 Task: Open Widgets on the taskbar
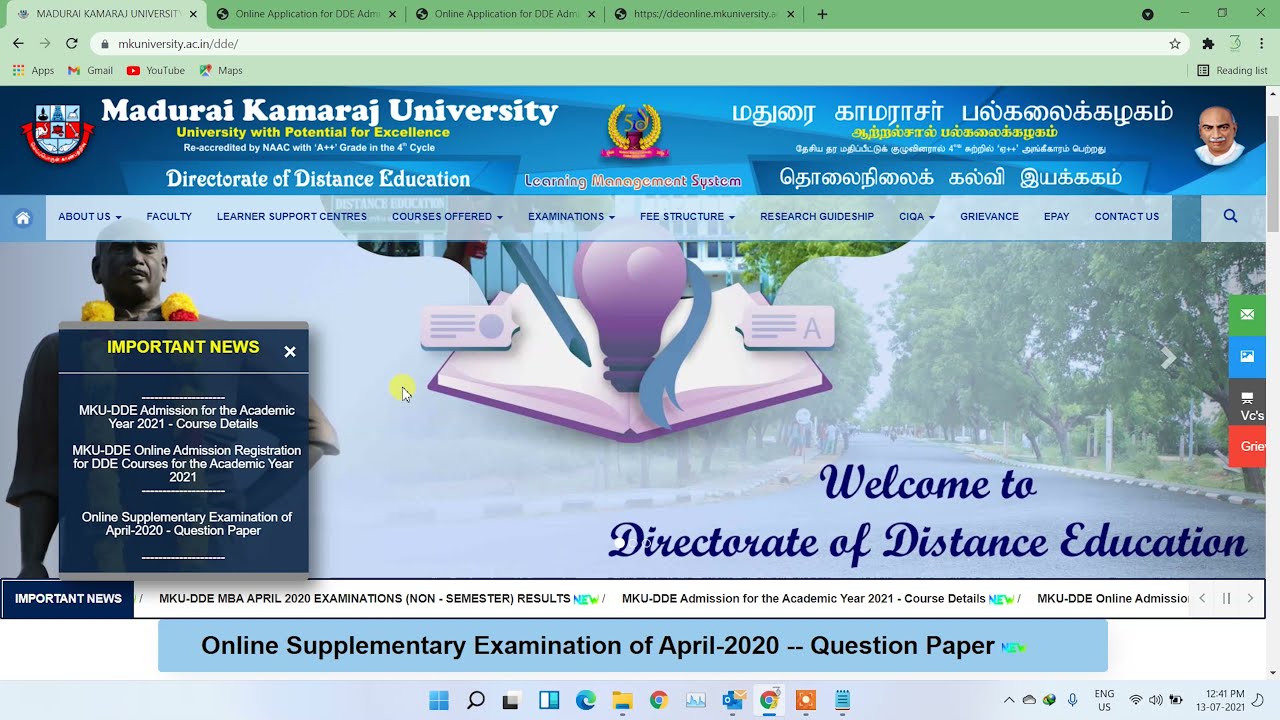point(549,701)
